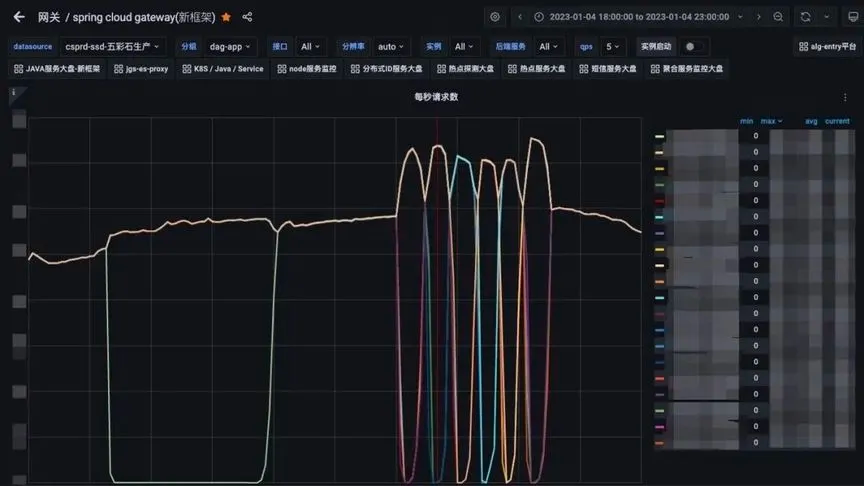This screenshot has height=486, width=864.
Task: Open dashboard settings gear
Action: (495, 17)
